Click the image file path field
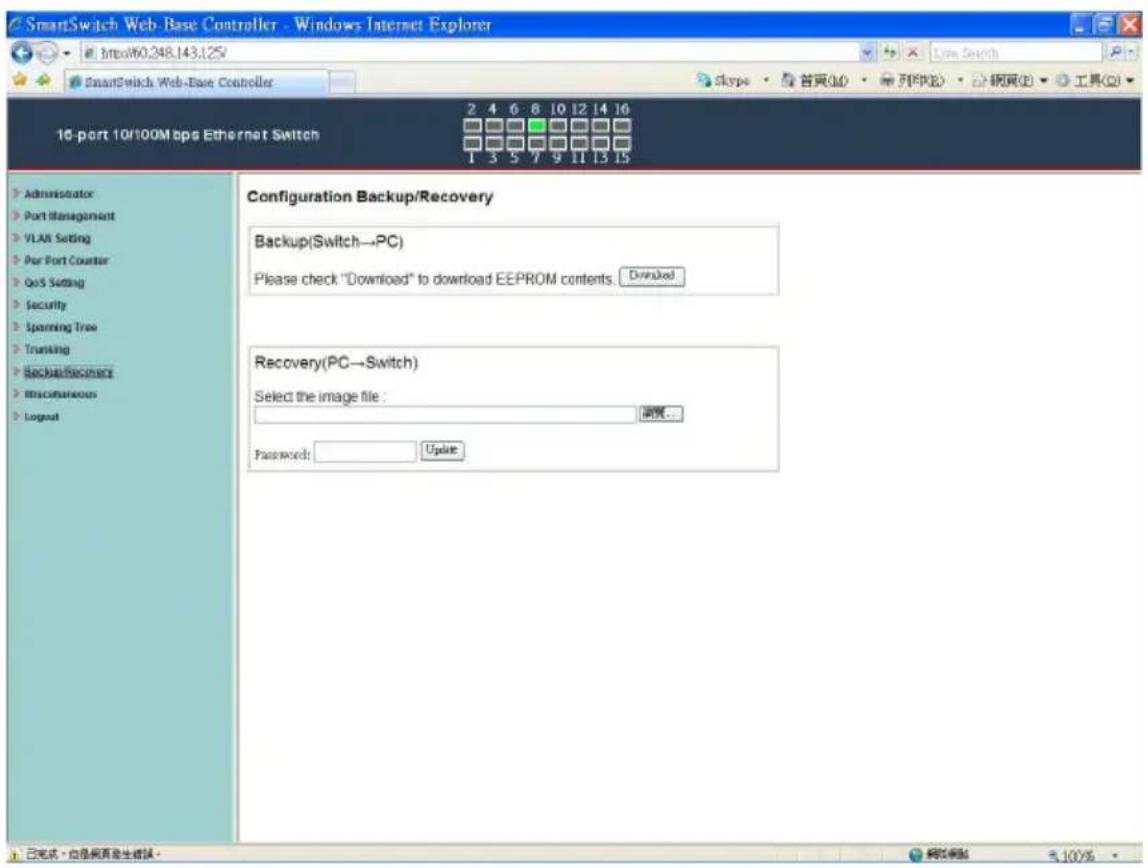1148x868 pixels. click(445, 414)
